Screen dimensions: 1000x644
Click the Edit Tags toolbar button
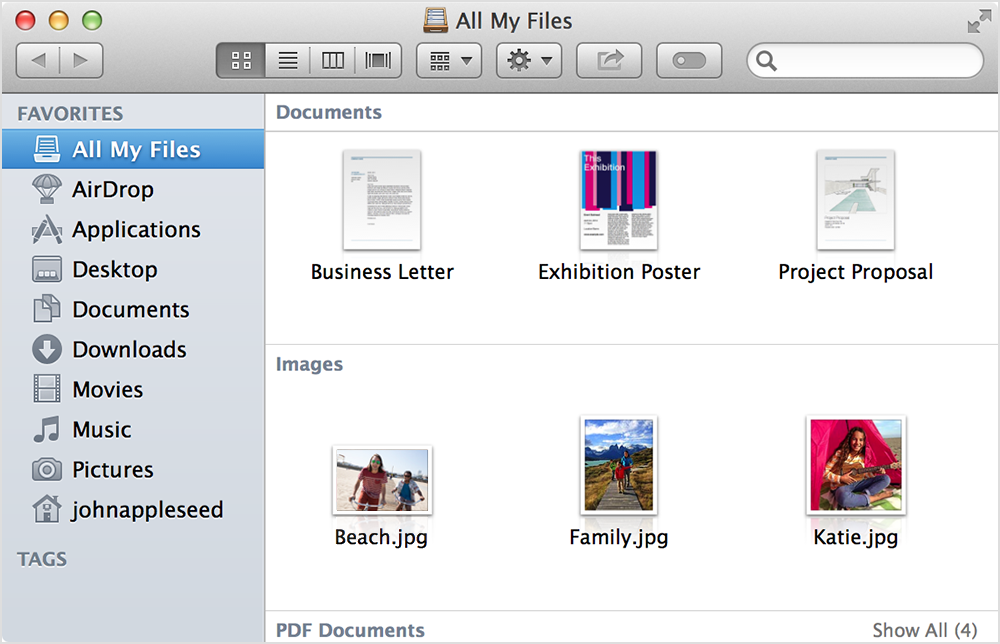[x=689, y=61]
